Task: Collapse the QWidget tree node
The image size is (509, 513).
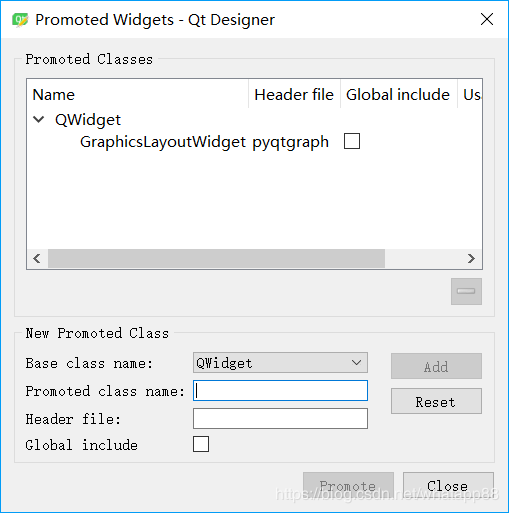Action: [39, 119]
